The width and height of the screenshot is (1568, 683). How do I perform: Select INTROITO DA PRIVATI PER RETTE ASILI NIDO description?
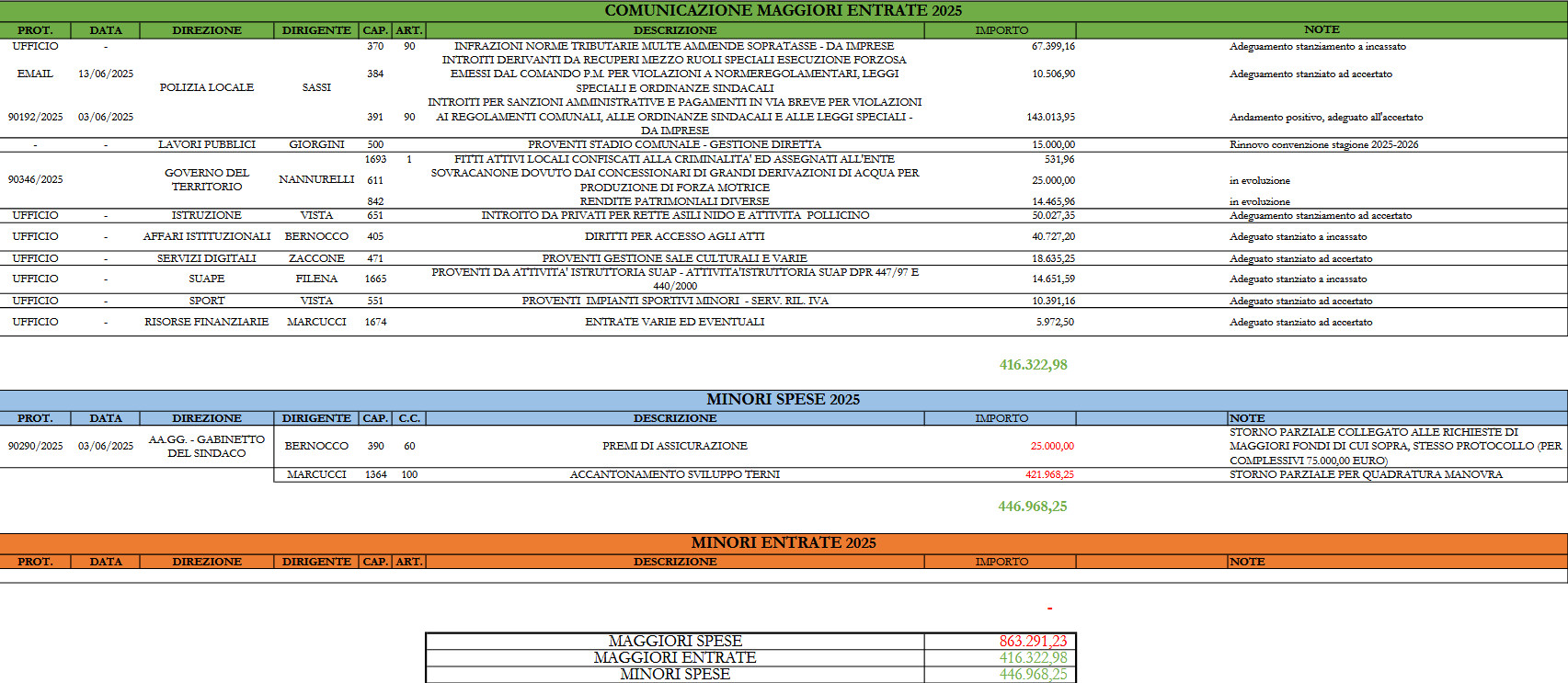pos(674,215)
